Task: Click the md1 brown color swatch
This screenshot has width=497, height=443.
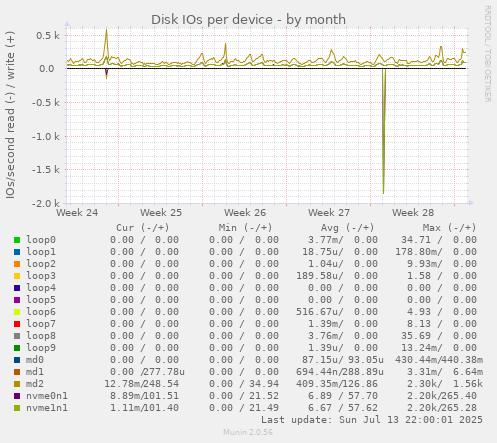Action: (17, 372)
